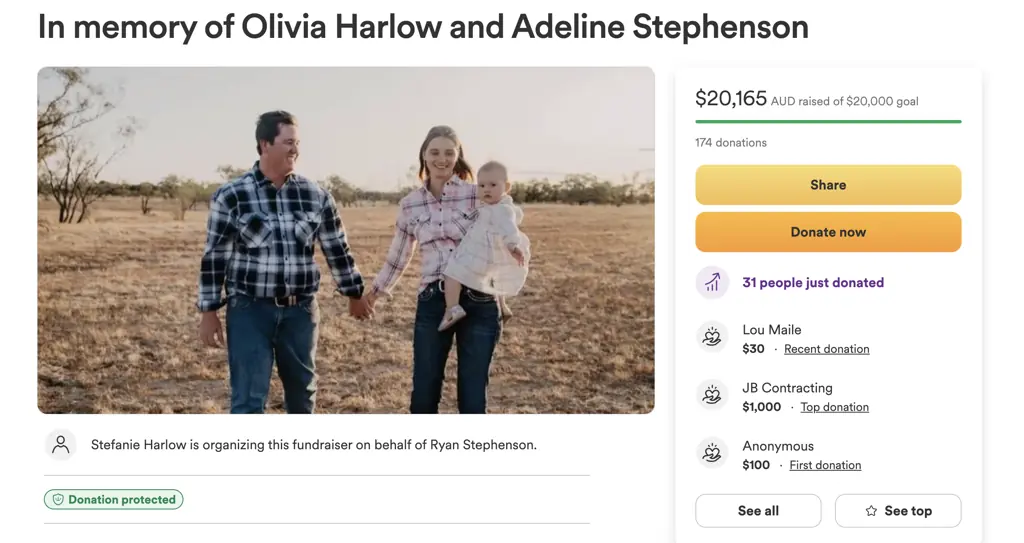1024x543 pixels.
Task: Click the "31 people just donated" text
Action: pyautogui.click(x=813, y=283)
